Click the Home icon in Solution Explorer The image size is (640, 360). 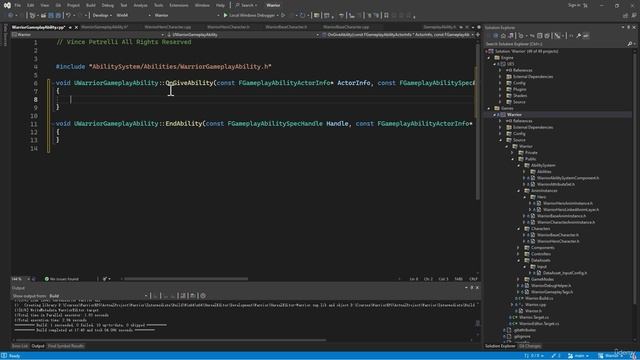(x=503, y=36)
